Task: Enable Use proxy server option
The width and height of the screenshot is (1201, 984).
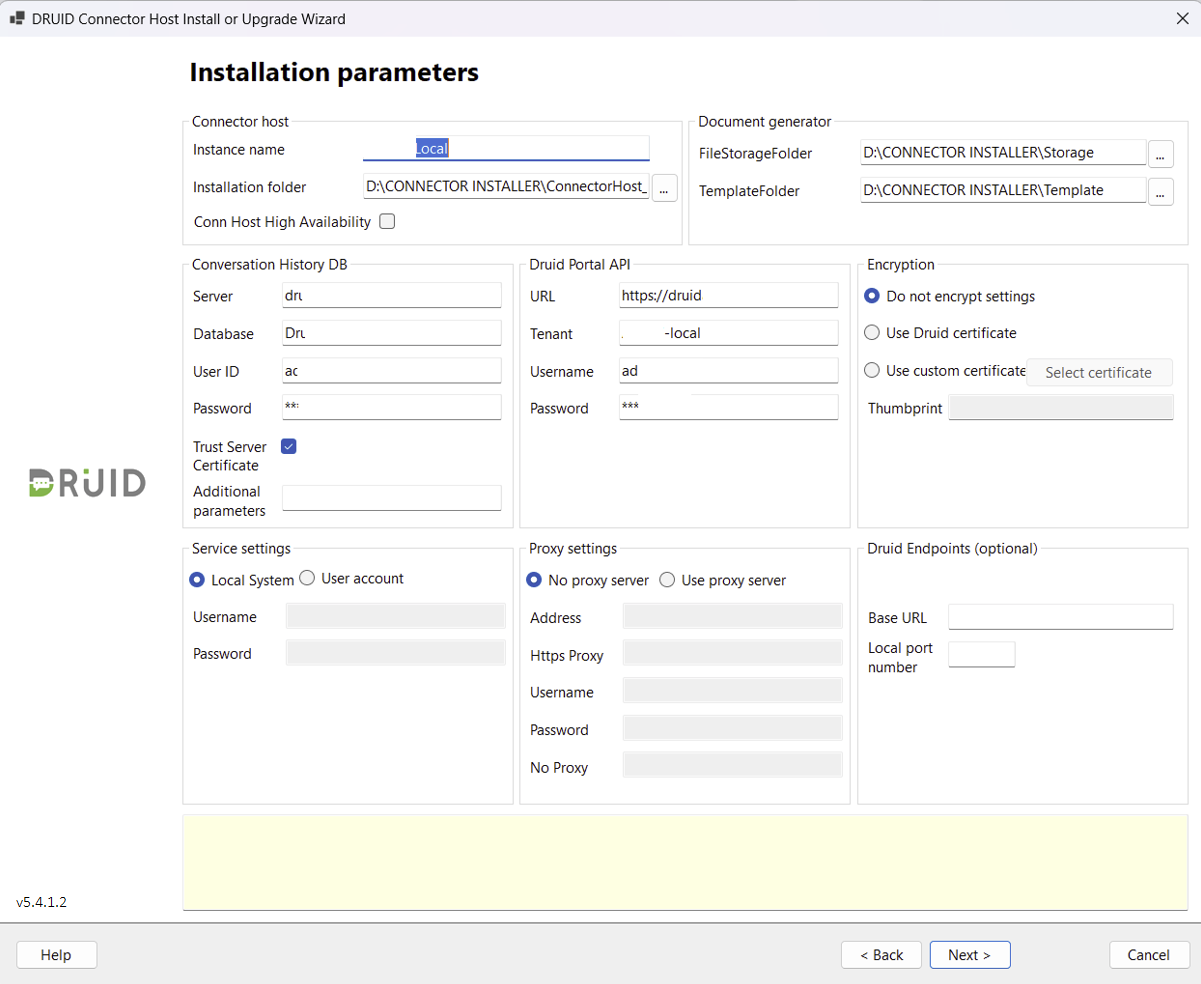Action: [x=667, y=580]
